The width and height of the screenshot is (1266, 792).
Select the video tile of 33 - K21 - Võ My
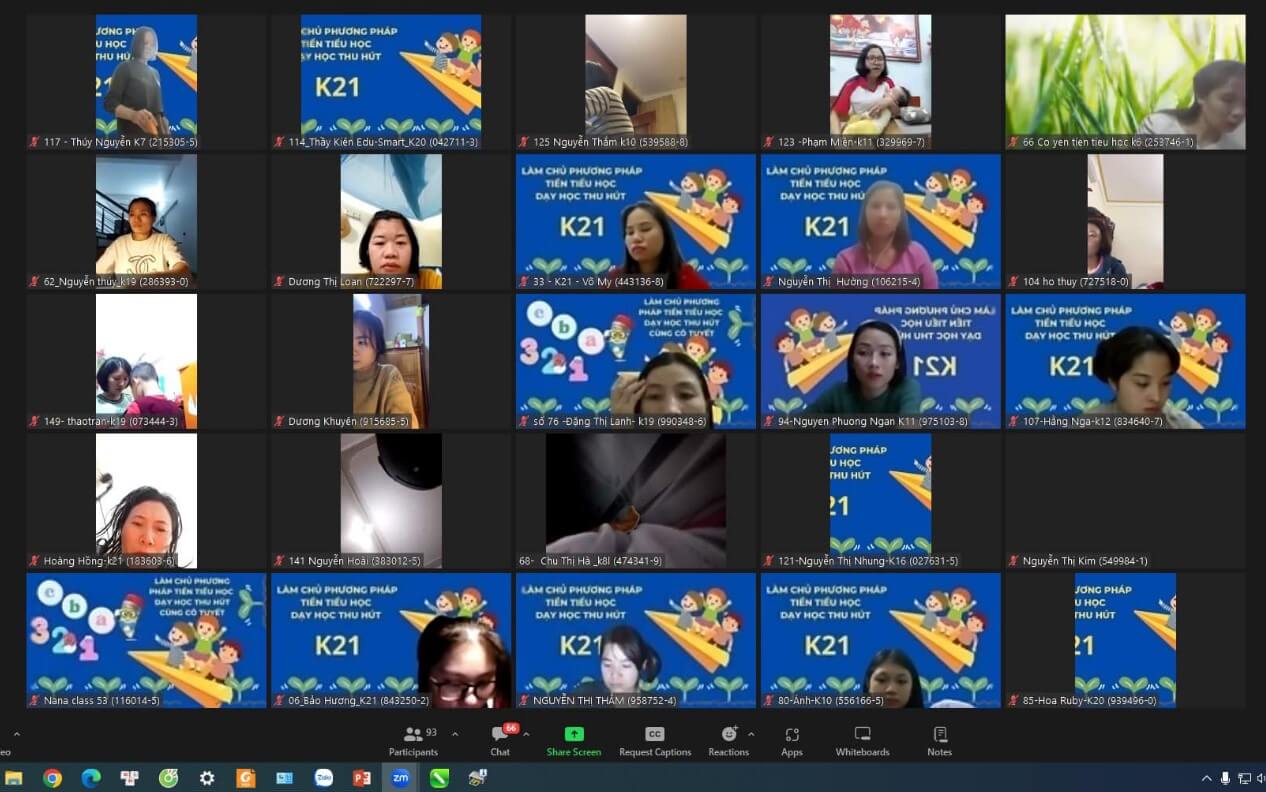point(636,221)
